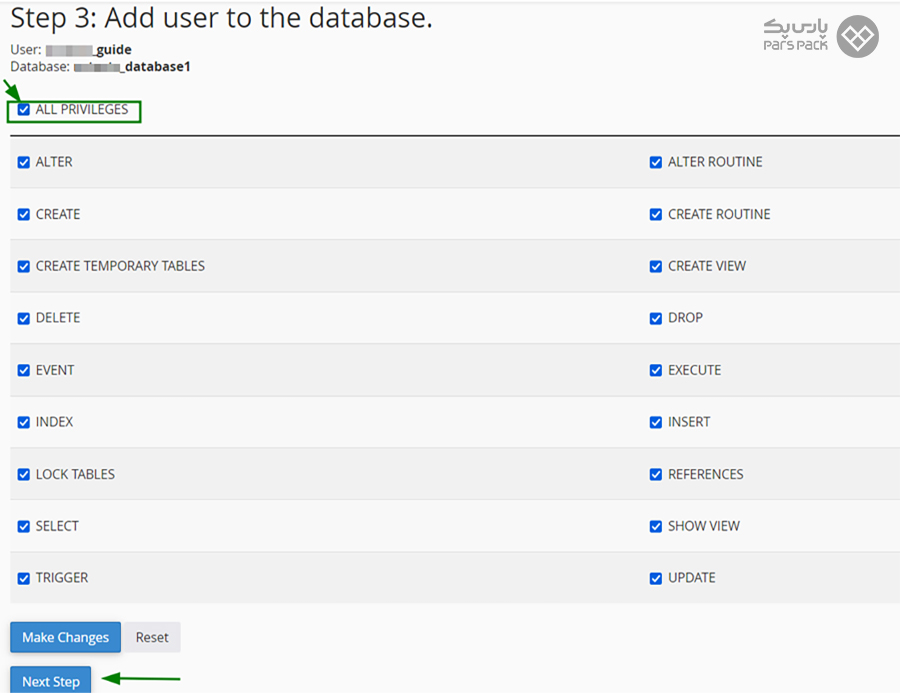900x693 pixels.
Task: Click the user name ending in _guide
Action: [x=88, y=50]
